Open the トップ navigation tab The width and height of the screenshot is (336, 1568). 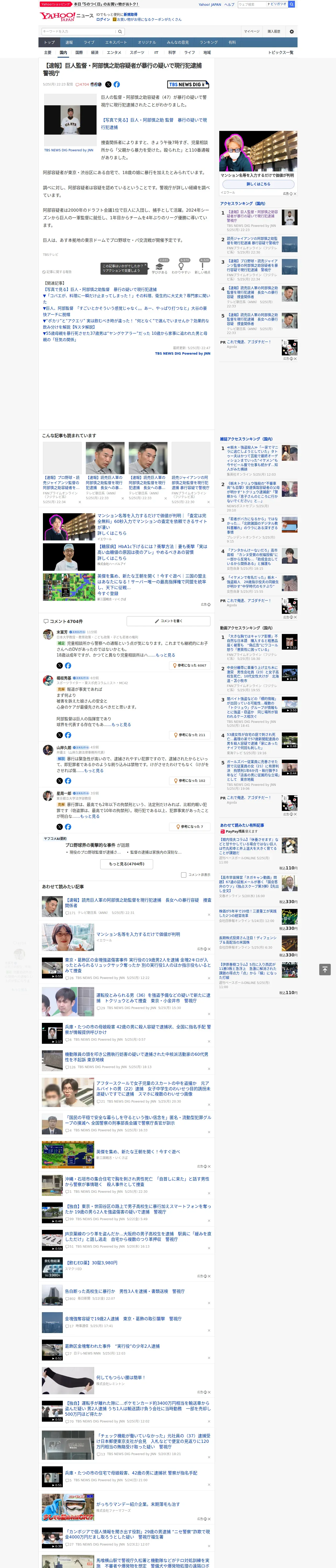(49, 42)
